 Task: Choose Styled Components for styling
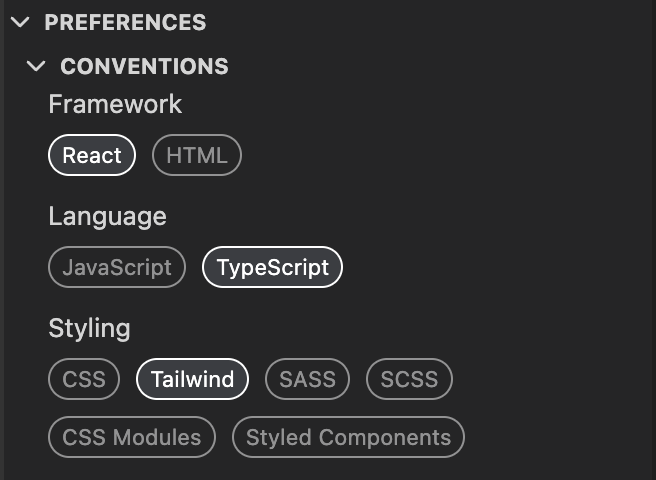[348, 437]
